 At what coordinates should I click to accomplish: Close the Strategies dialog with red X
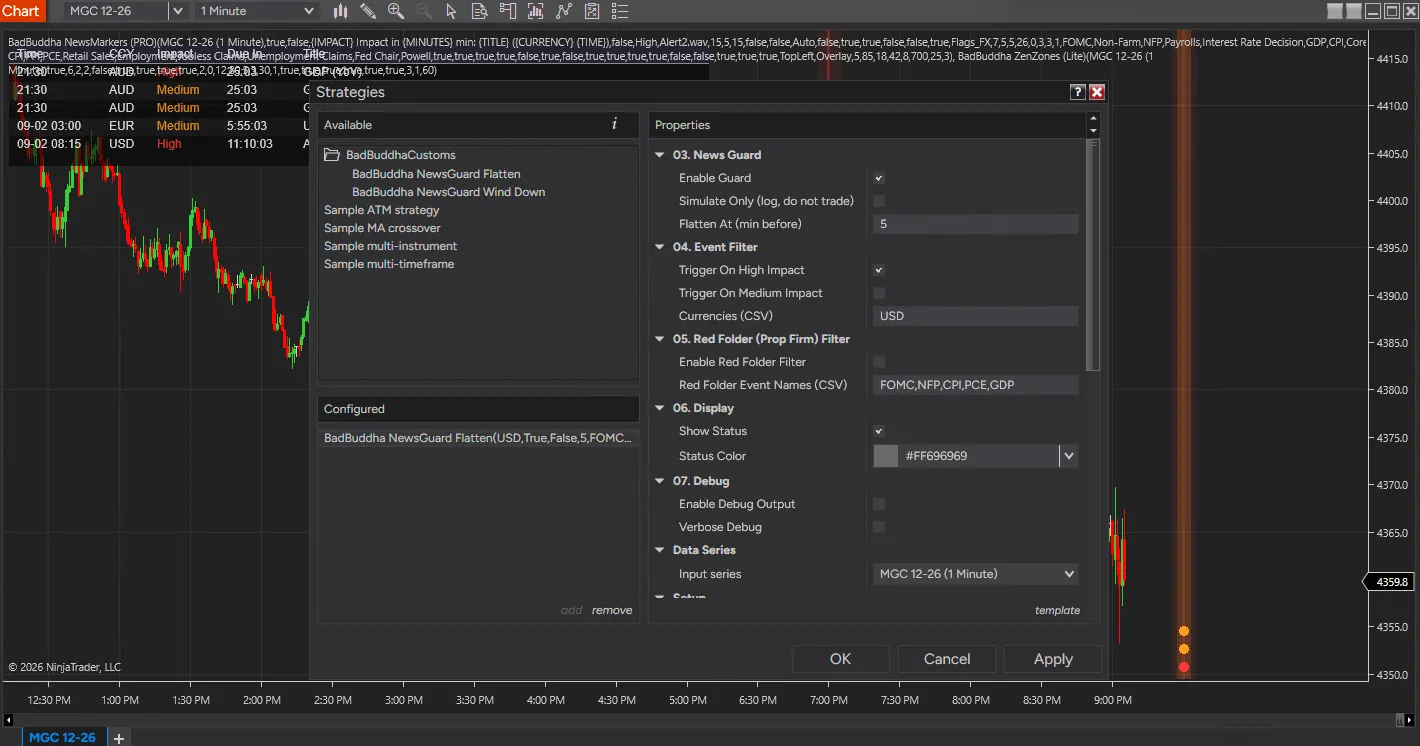pos(1097,92)
